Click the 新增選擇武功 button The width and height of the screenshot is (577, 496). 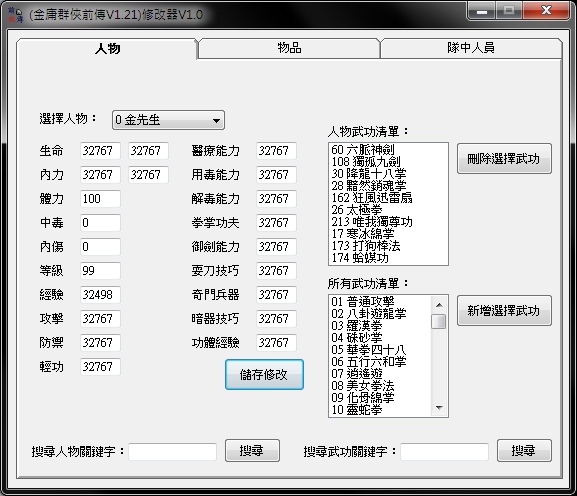coord(504,311)
